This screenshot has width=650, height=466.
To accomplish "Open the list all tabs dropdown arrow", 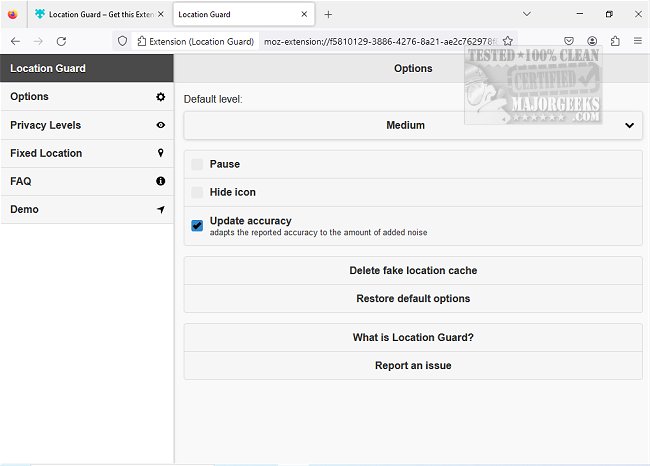I will point(526,14).
